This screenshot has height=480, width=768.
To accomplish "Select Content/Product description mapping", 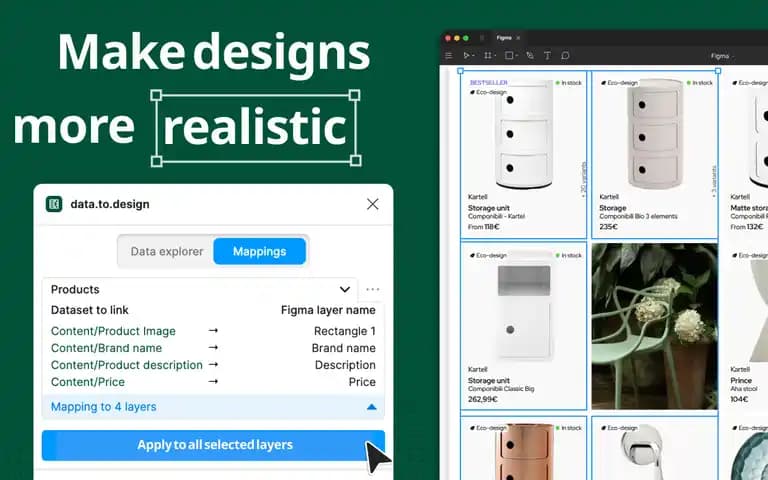I will [126, 365].
